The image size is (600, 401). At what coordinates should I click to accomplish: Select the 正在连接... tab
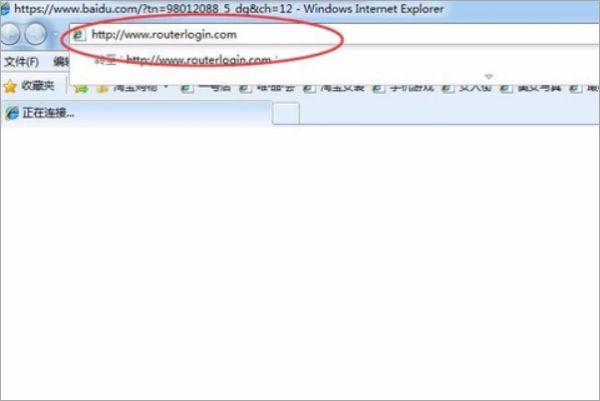(137, 113)
